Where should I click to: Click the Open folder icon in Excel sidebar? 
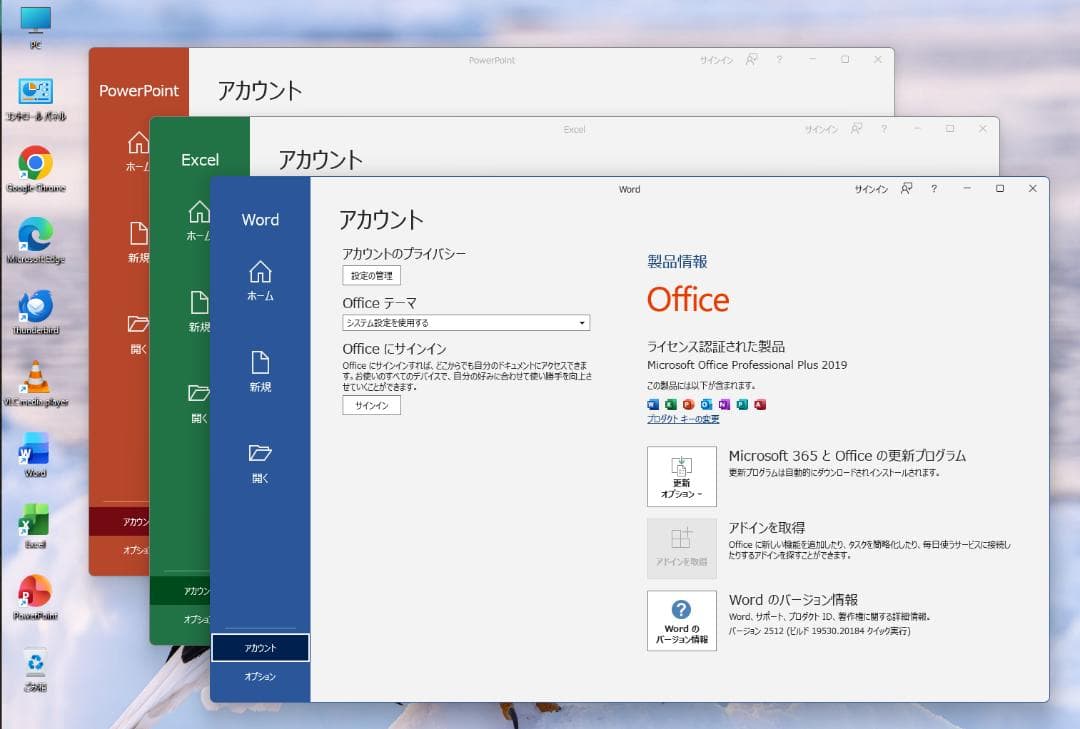[x=198, y=393]
